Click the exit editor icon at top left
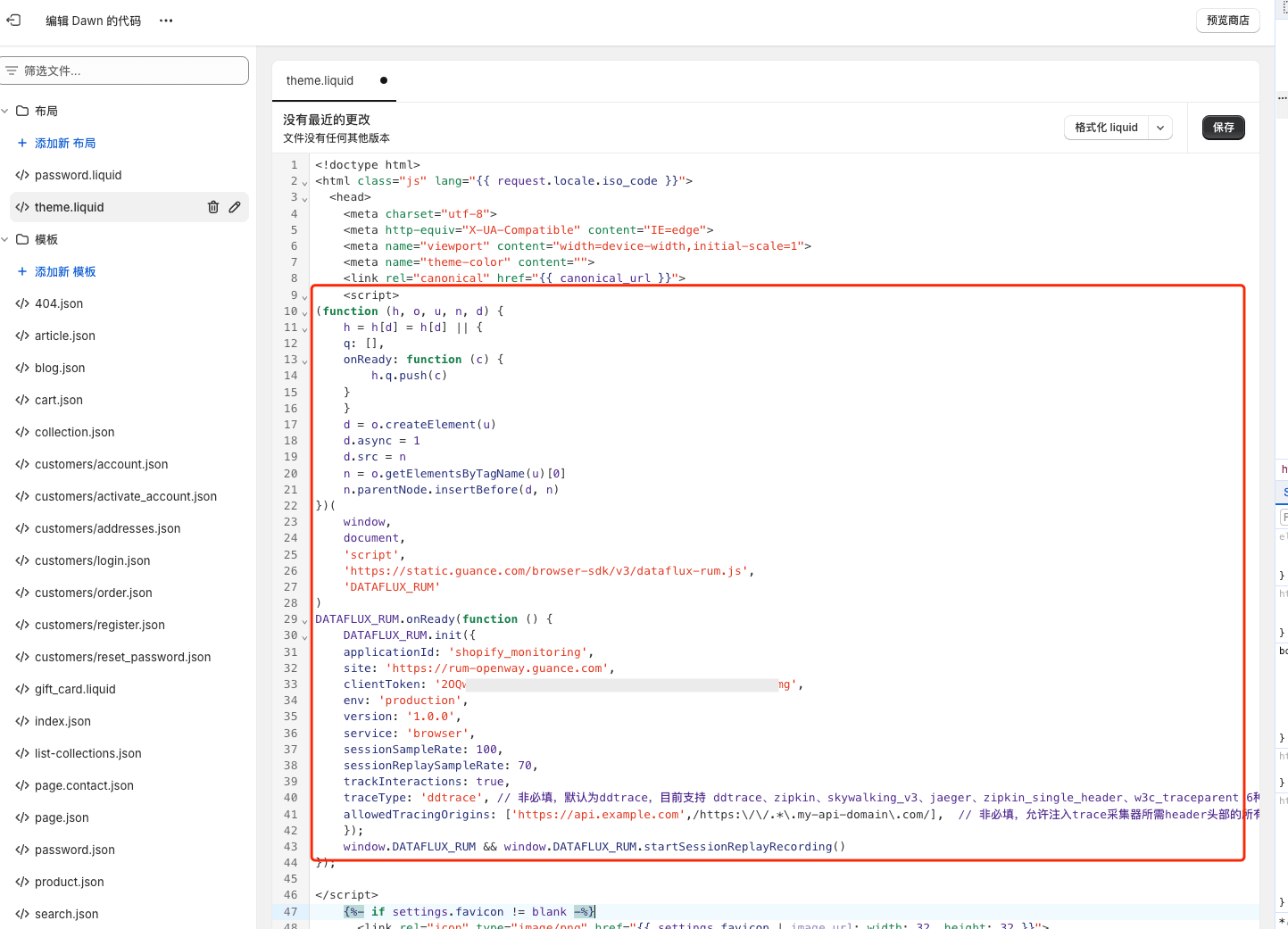The height and width of the screenshot is (929, 1288). click(x=13, y=20)
